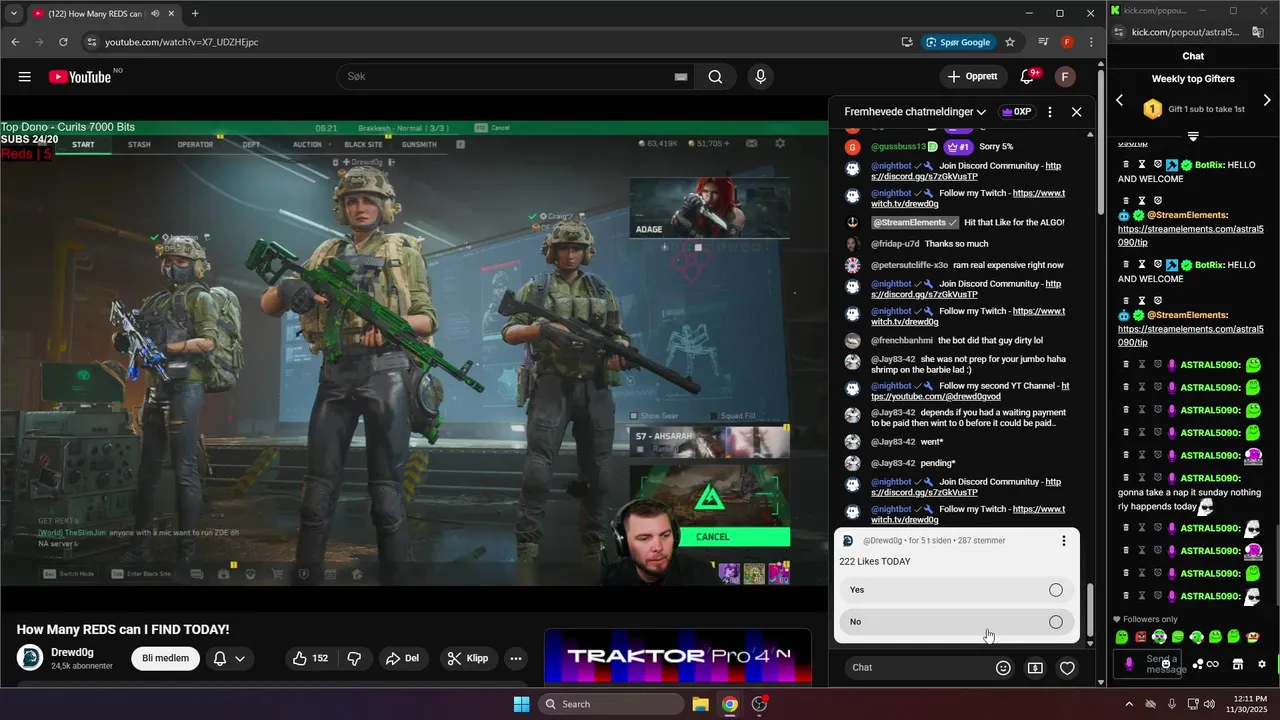
Task: Expand the Fremhevede chatmeldinger dropdown
Action: click(915, 112)
